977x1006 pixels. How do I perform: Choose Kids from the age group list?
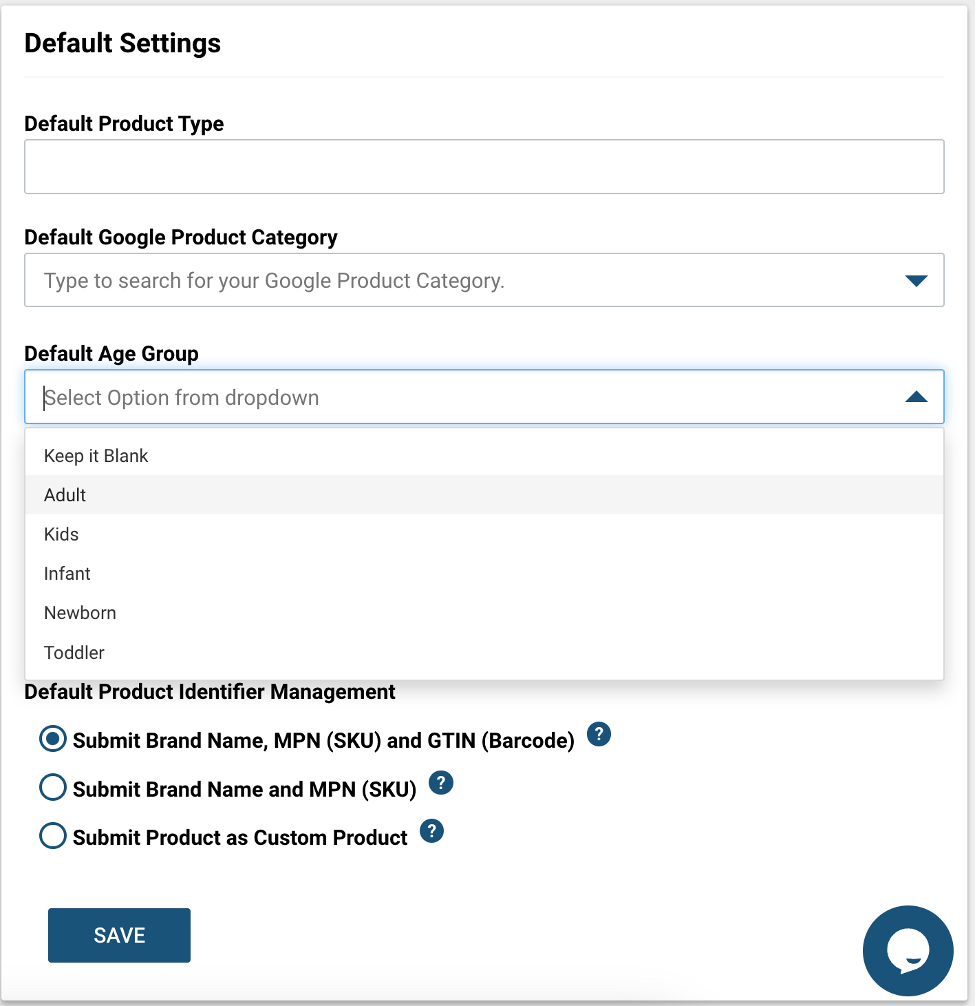pos(484,534)
